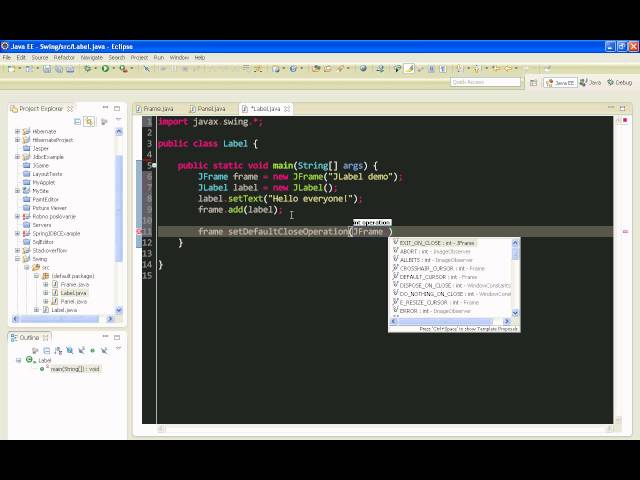This screenshot has width=640, height=480.
Task: Click the Back navigation arrow toolbar icon
Action: click(x=508, y=69)
